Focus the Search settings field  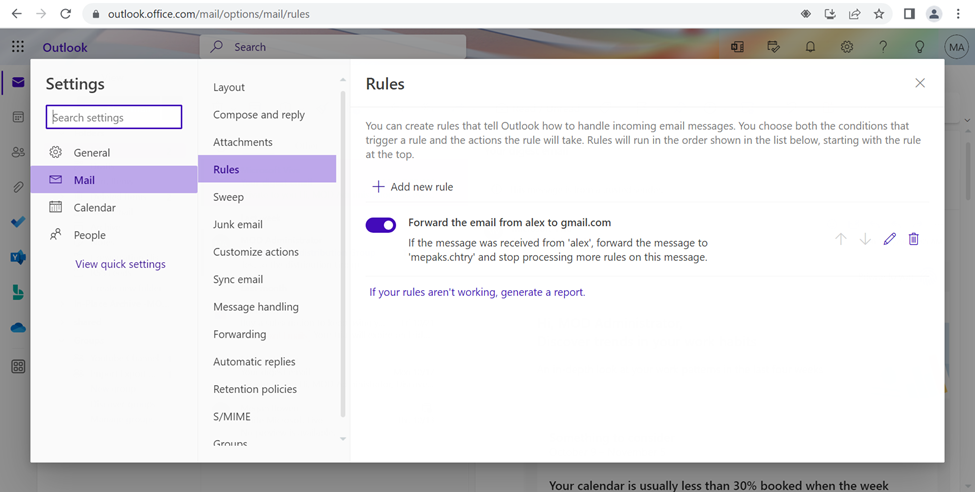pyautogui.click(x=114, y=117)
